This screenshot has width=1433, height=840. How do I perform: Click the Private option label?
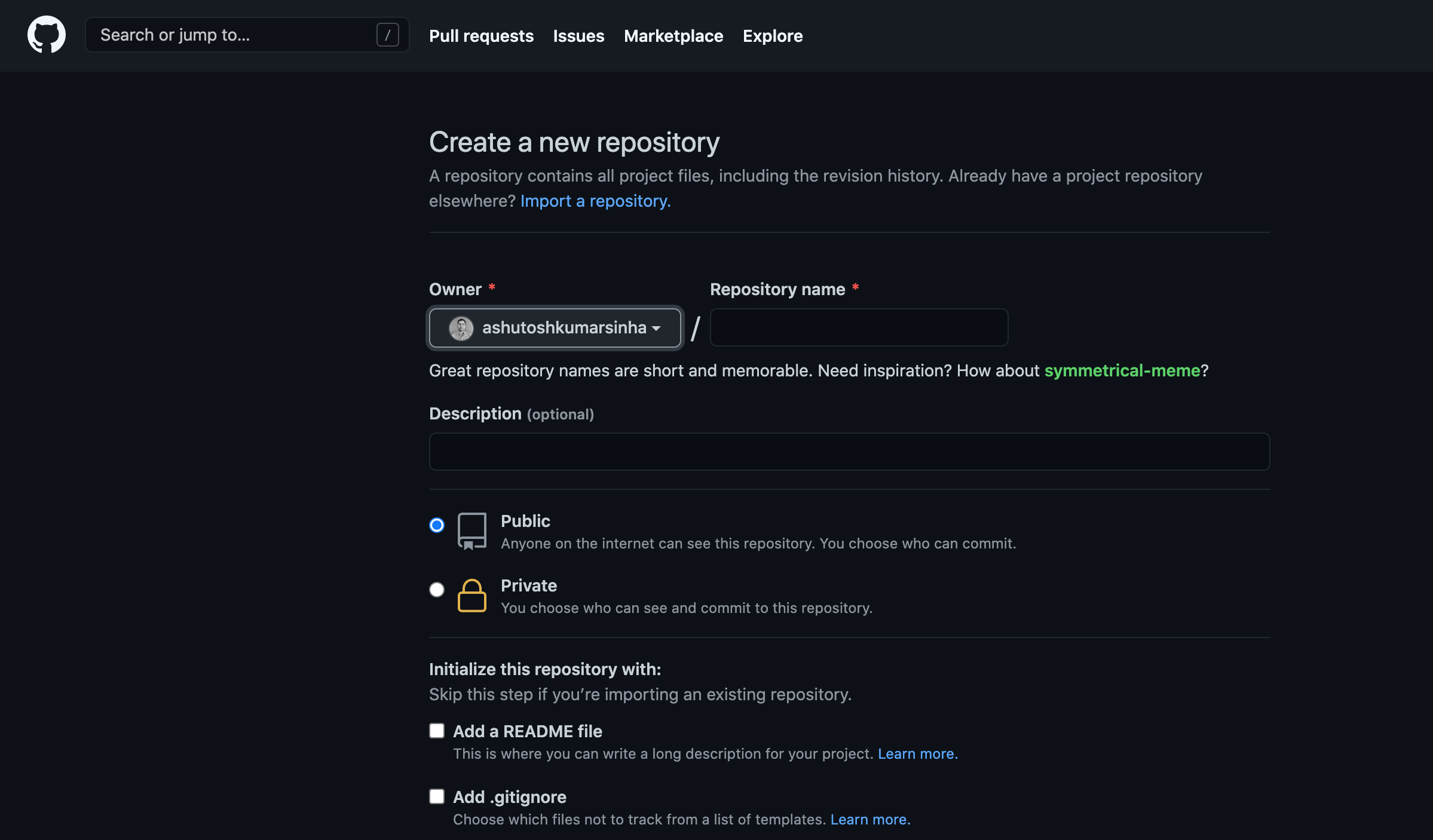529,585
